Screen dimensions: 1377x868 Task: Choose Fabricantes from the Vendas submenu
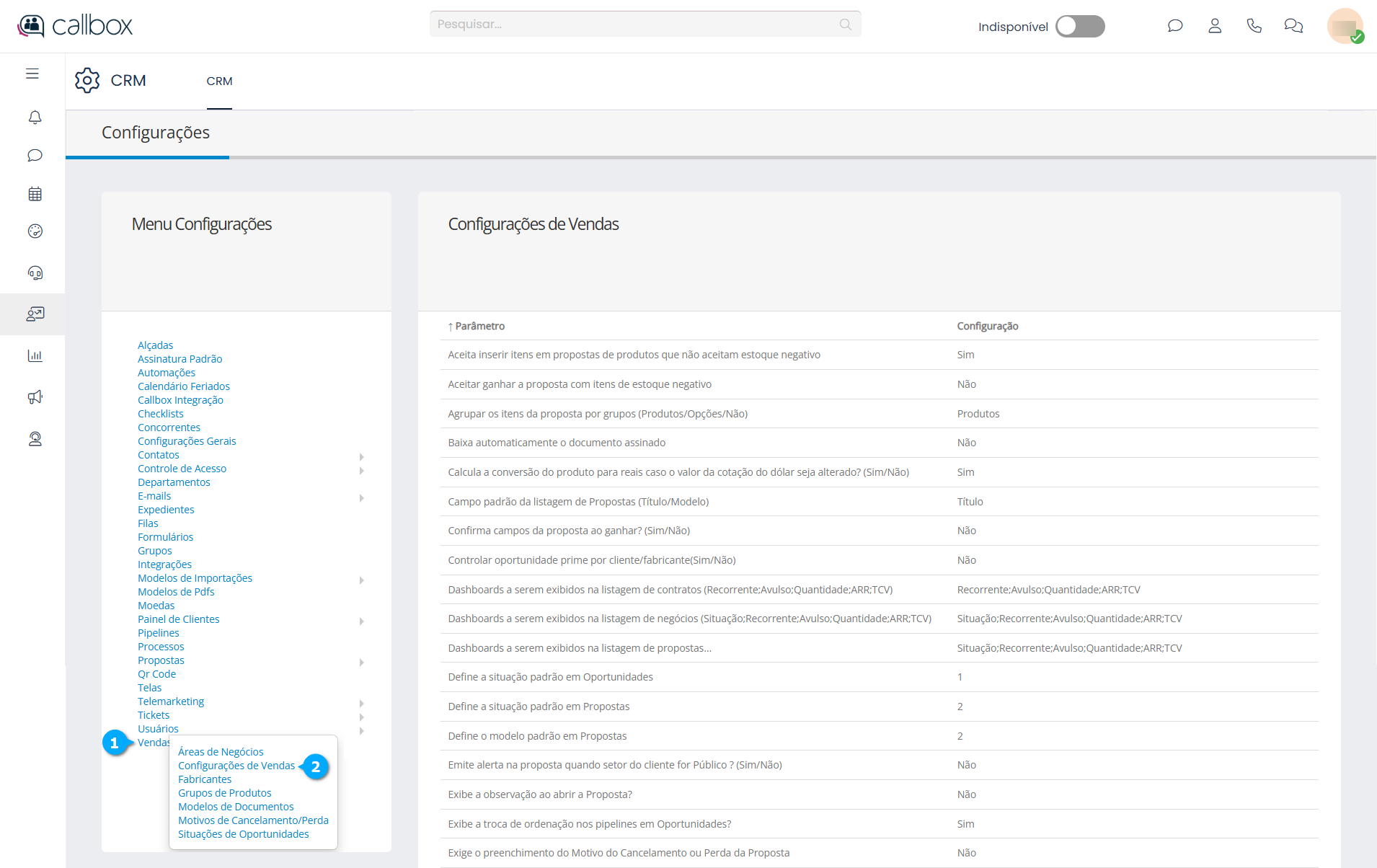click(x=205, y=779)
